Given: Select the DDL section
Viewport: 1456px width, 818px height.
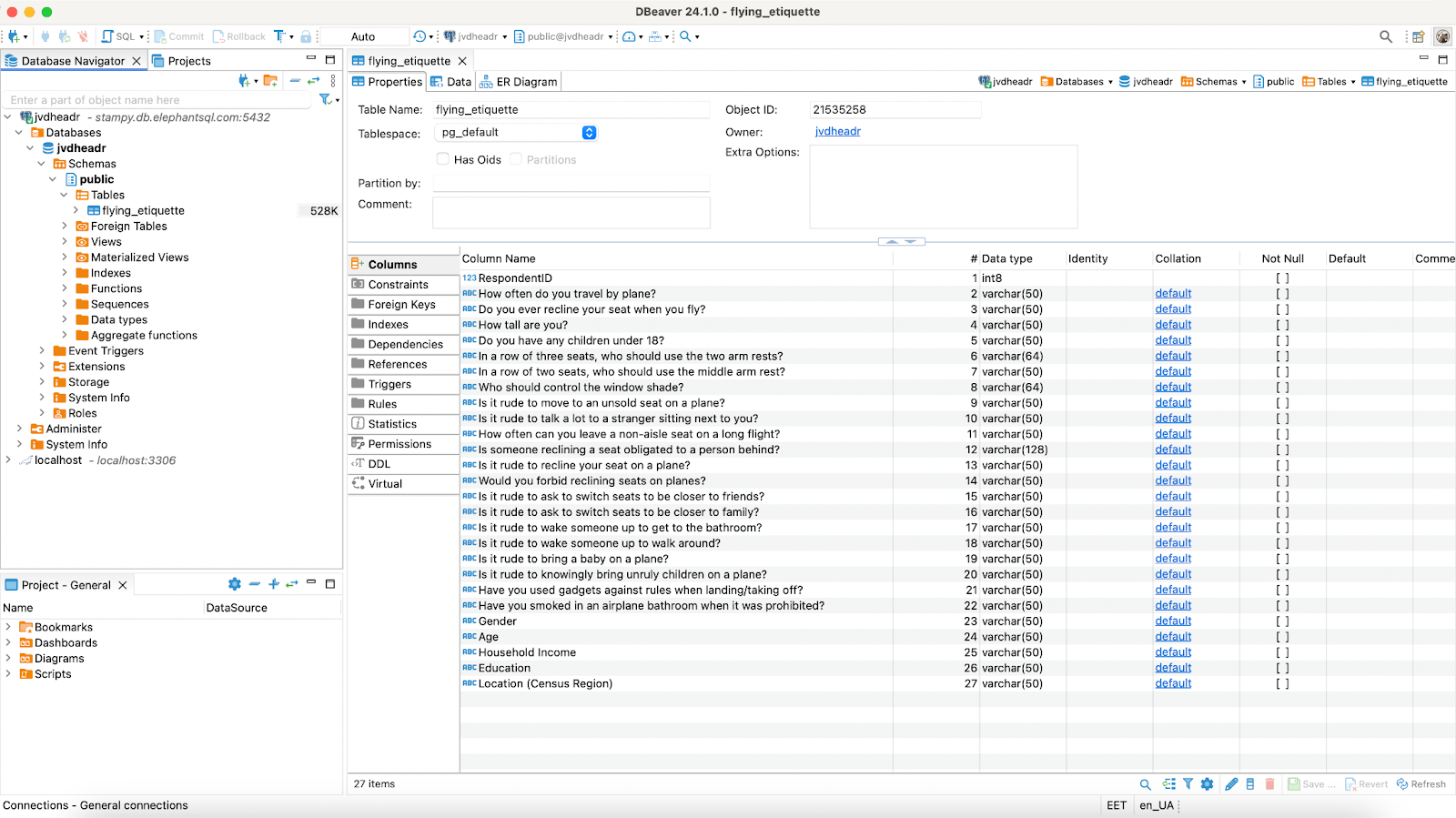Looking at the screenshot, I should [403, 464].
